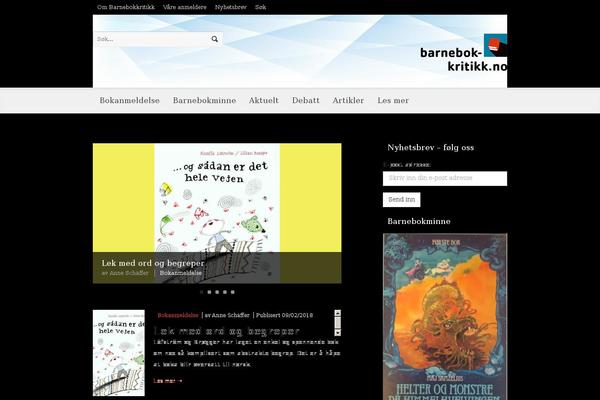Open Våre anmeldere page
The image size is (600, 400).
coord(184,7)
